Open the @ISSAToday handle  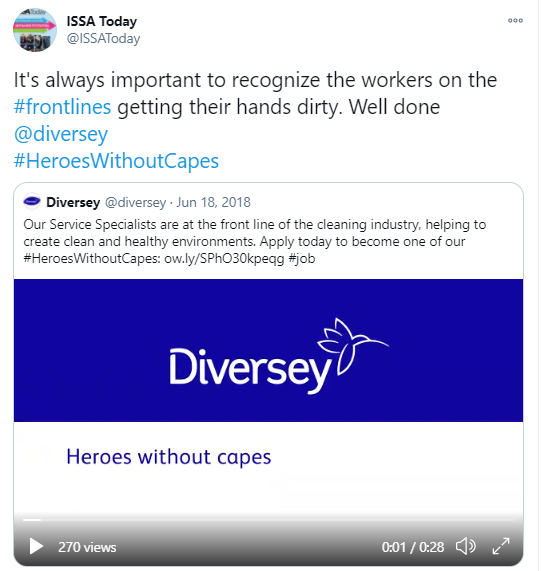pyautogui.click(x=103, y=39)
